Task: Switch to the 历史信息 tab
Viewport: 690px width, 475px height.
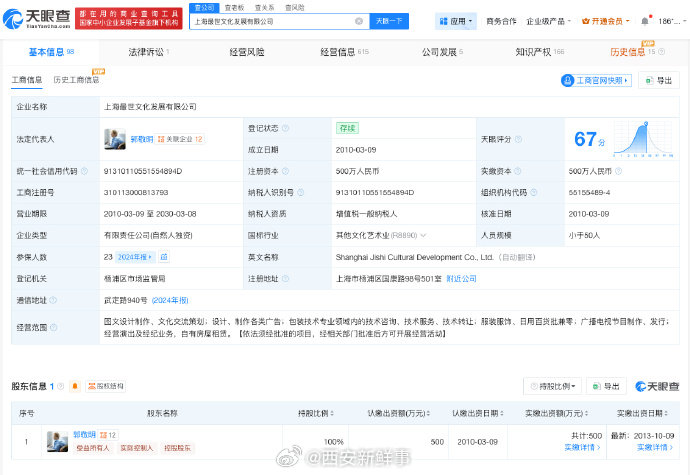Action: (x=628, y=52)
